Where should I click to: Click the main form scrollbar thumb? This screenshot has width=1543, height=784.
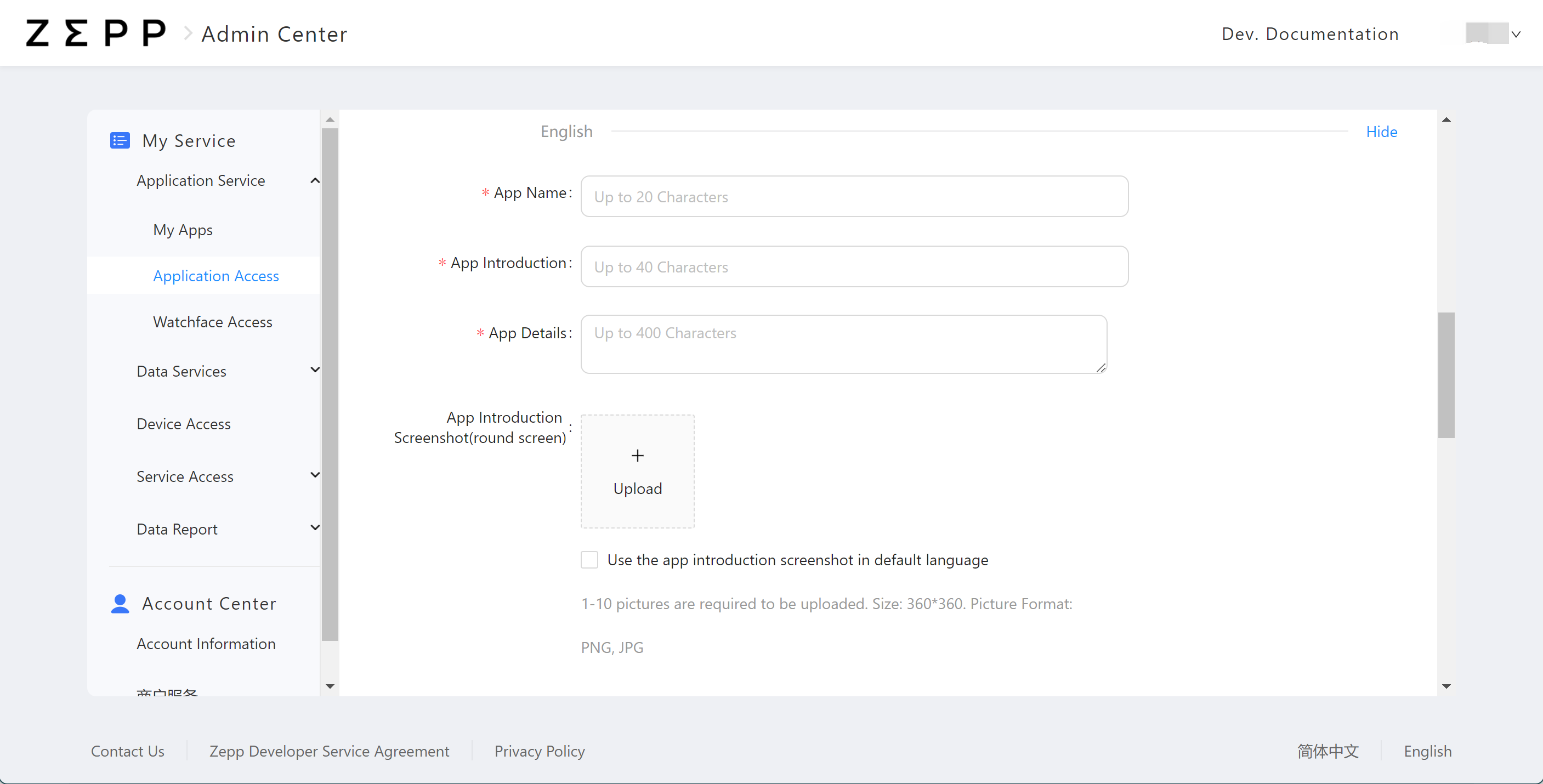1446,375
